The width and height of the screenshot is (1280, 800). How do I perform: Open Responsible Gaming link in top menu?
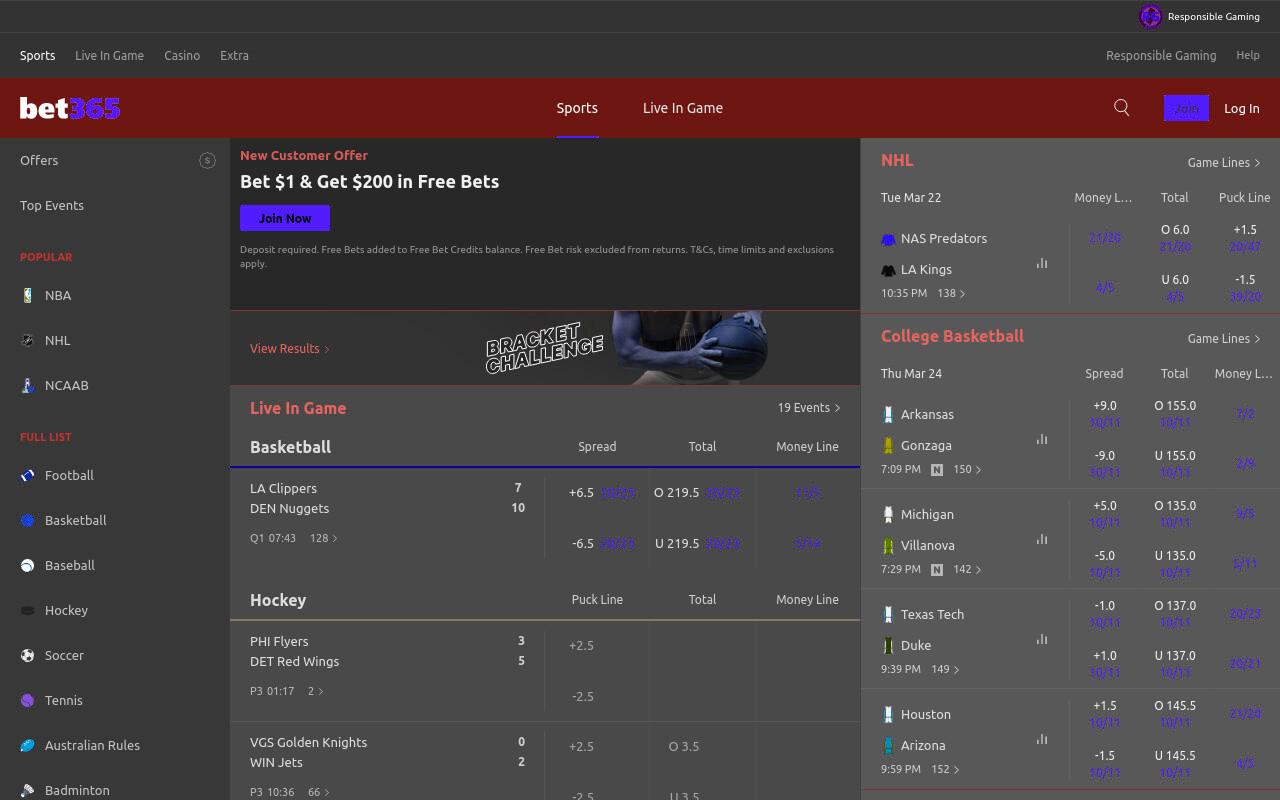click(x=1161, y=56)
